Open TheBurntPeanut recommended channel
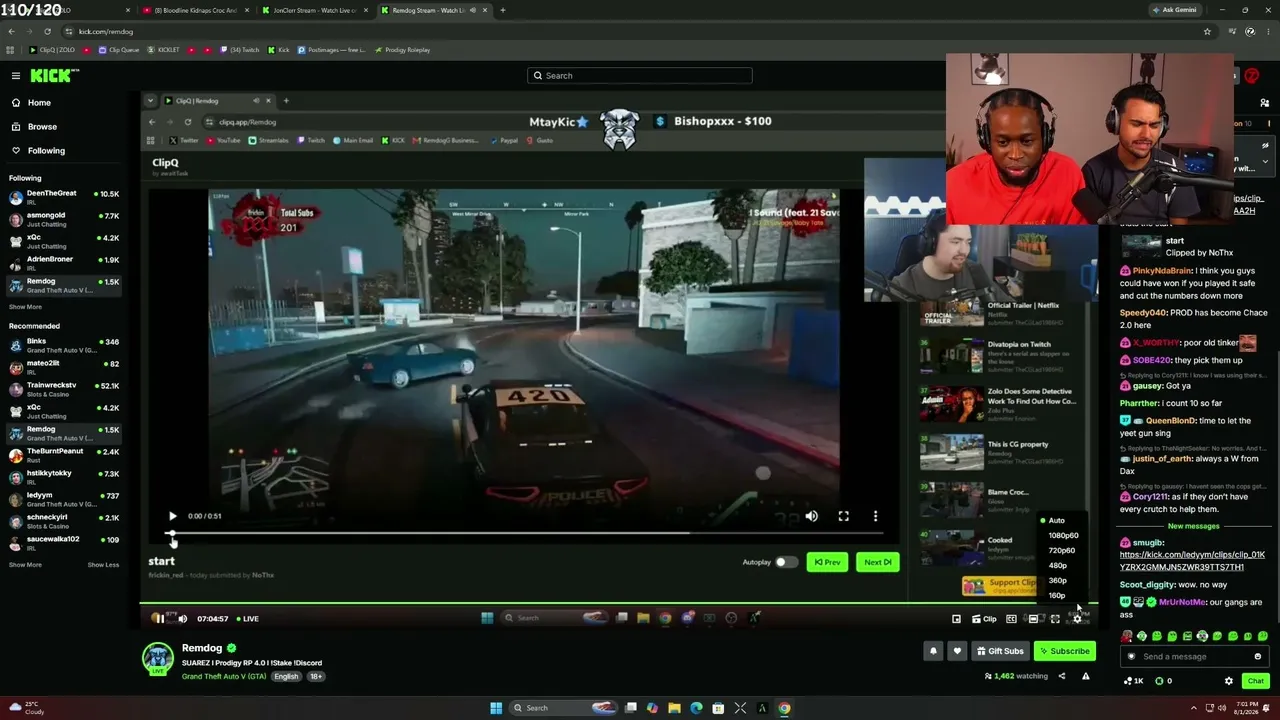Image resolution: width=1280 pixels, height=720 pixels. click(64, 455)
